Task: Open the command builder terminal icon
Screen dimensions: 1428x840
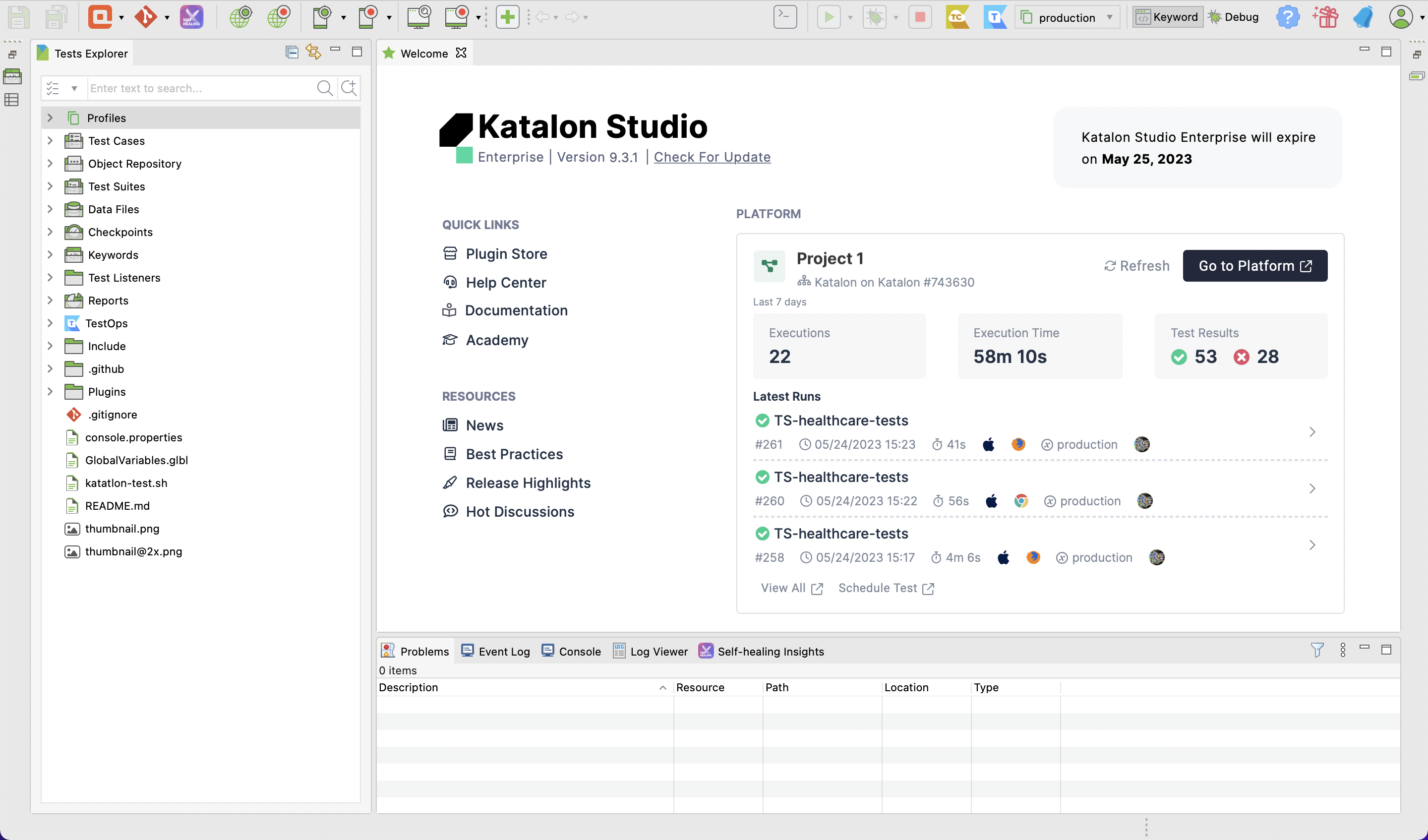Action: [x=785, y=17]
